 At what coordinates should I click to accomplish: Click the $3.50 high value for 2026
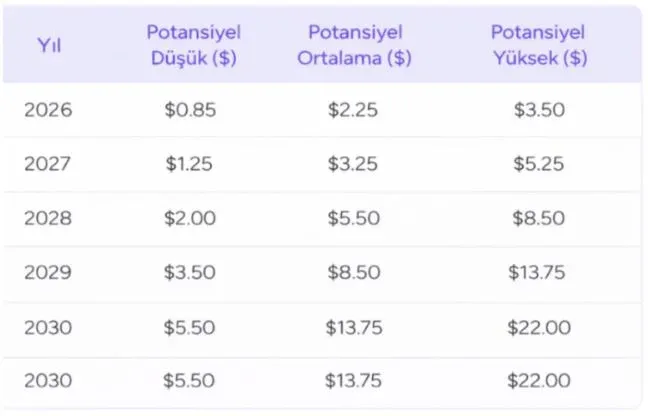[540, 110]
